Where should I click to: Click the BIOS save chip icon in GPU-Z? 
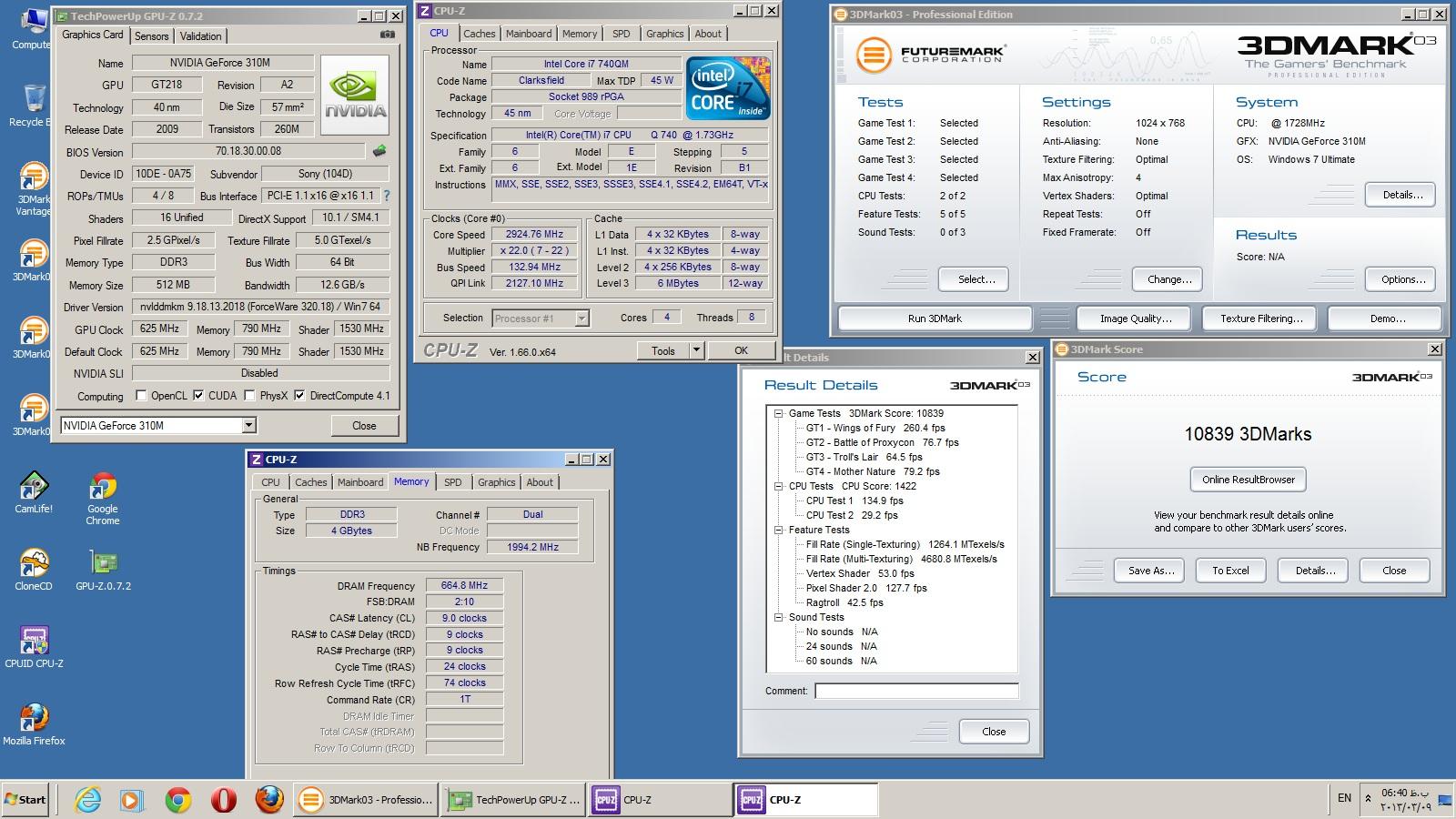coord(379,151)
